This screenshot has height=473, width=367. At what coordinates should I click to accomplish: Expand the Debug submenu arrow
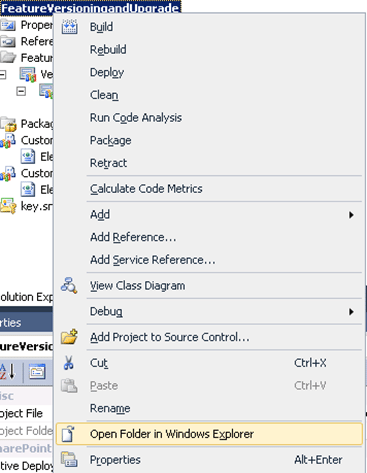[x=351, y=312]
